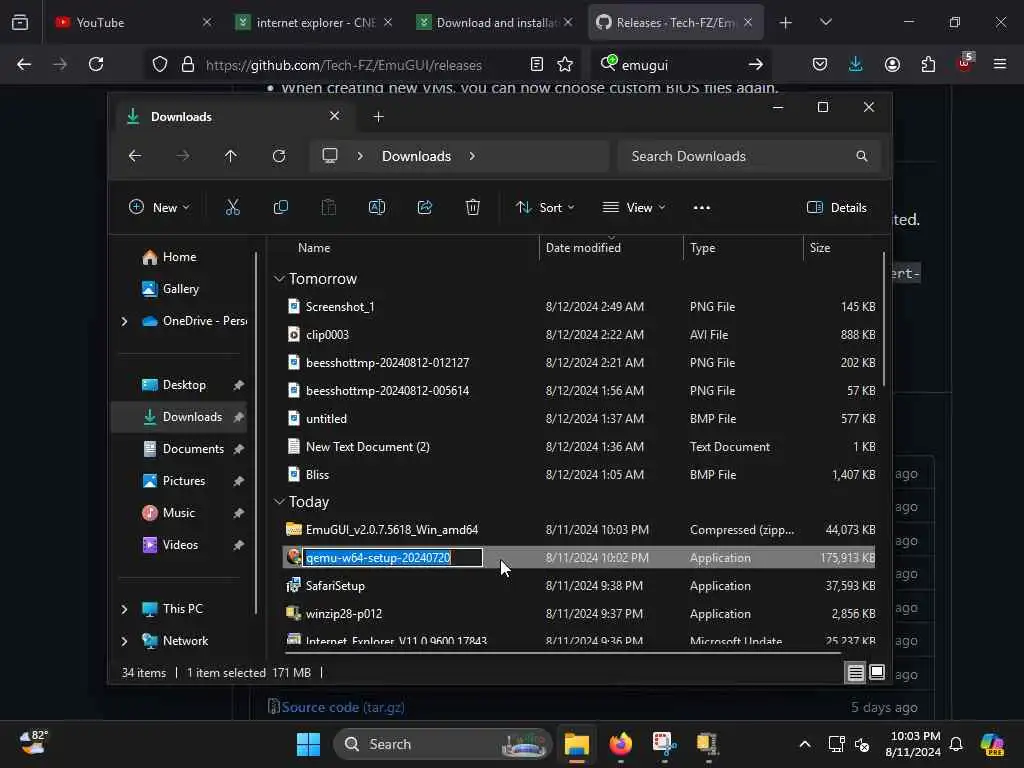Expand This PC in navigation pane
1024x768 pixels.
click(x=124, y=609)
